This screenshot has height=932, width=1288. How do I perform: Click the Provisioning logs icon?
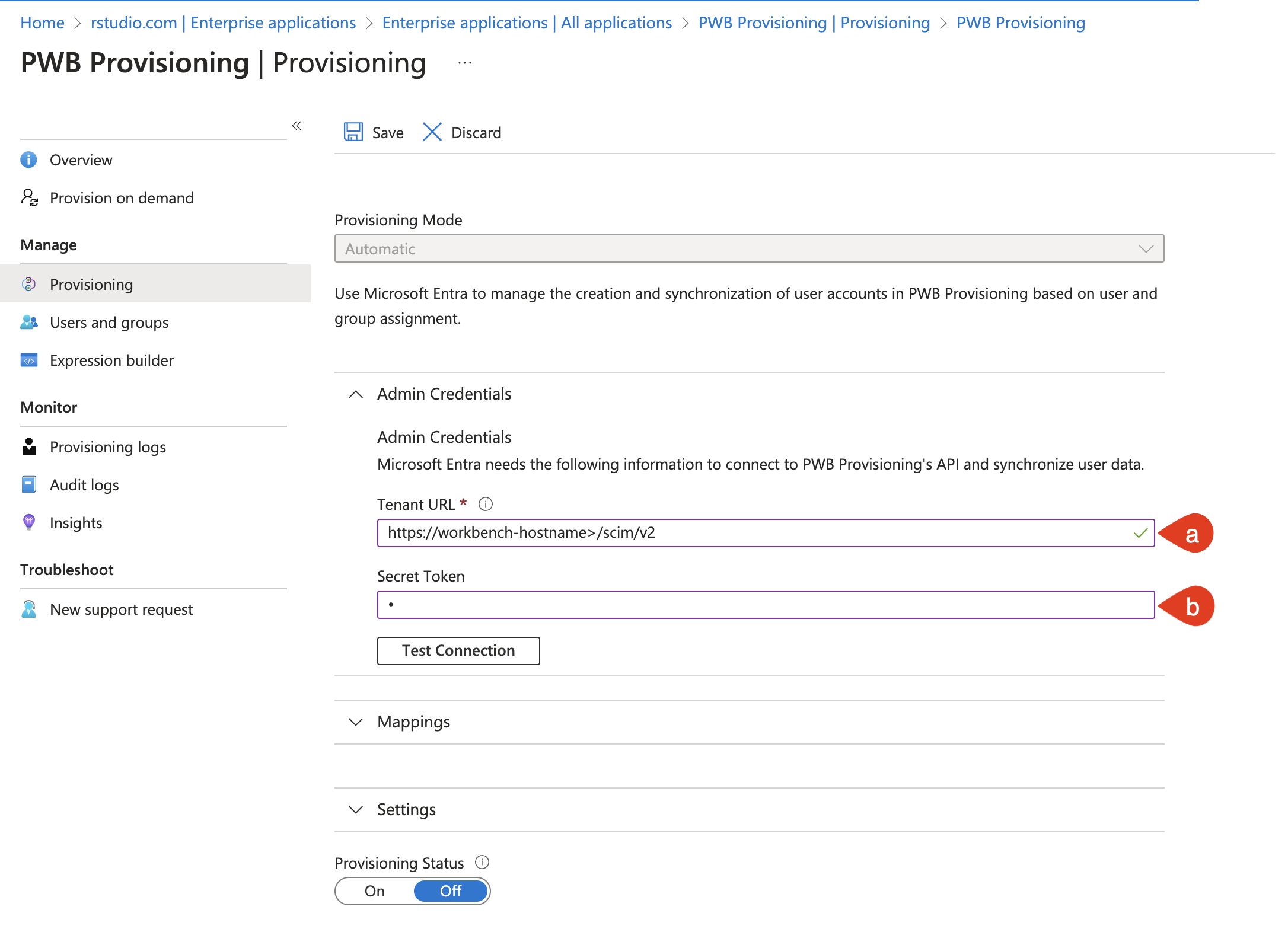[29, 446]
